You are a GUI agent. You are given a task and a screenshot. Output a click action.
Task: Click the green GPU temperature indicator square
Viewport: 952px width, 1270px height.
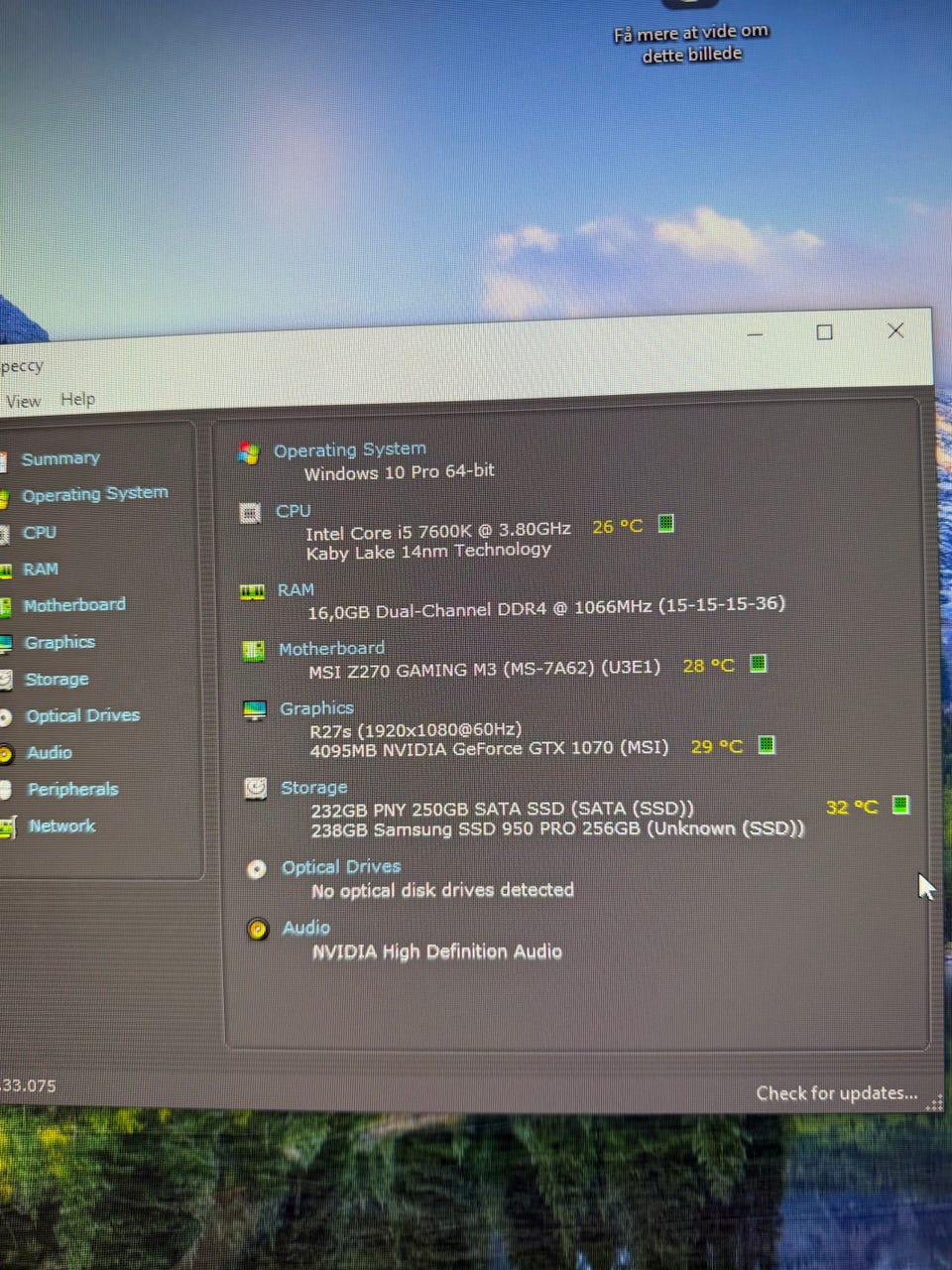tap(767, 744)
